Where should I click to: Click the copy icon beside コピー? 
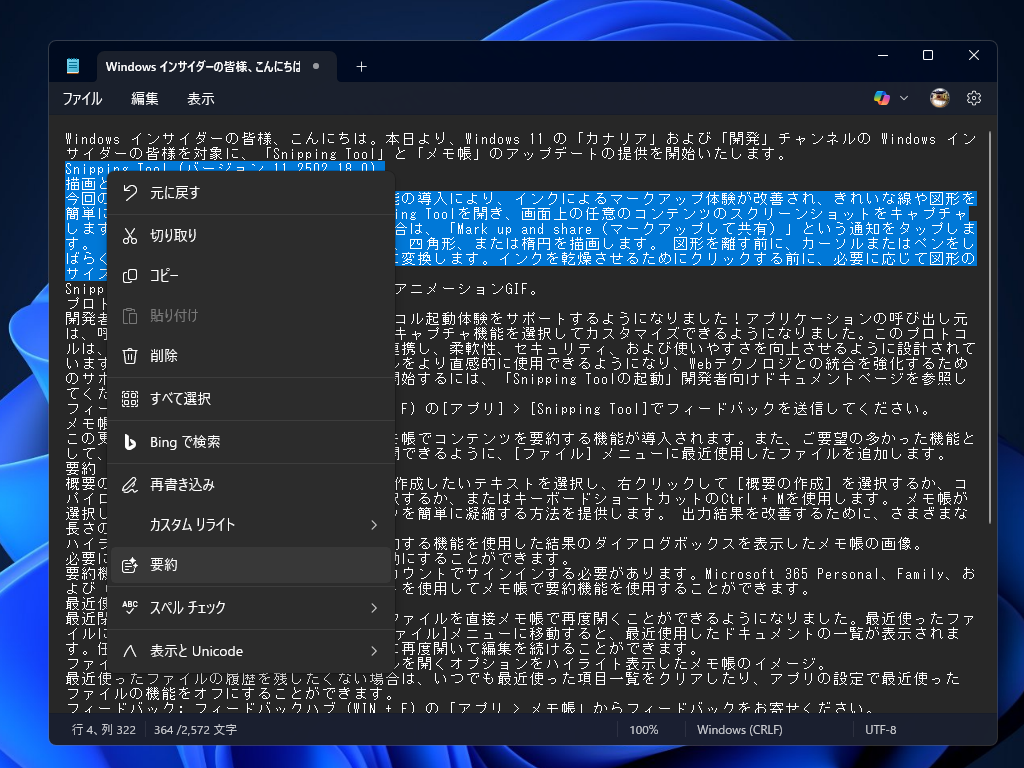130,276
